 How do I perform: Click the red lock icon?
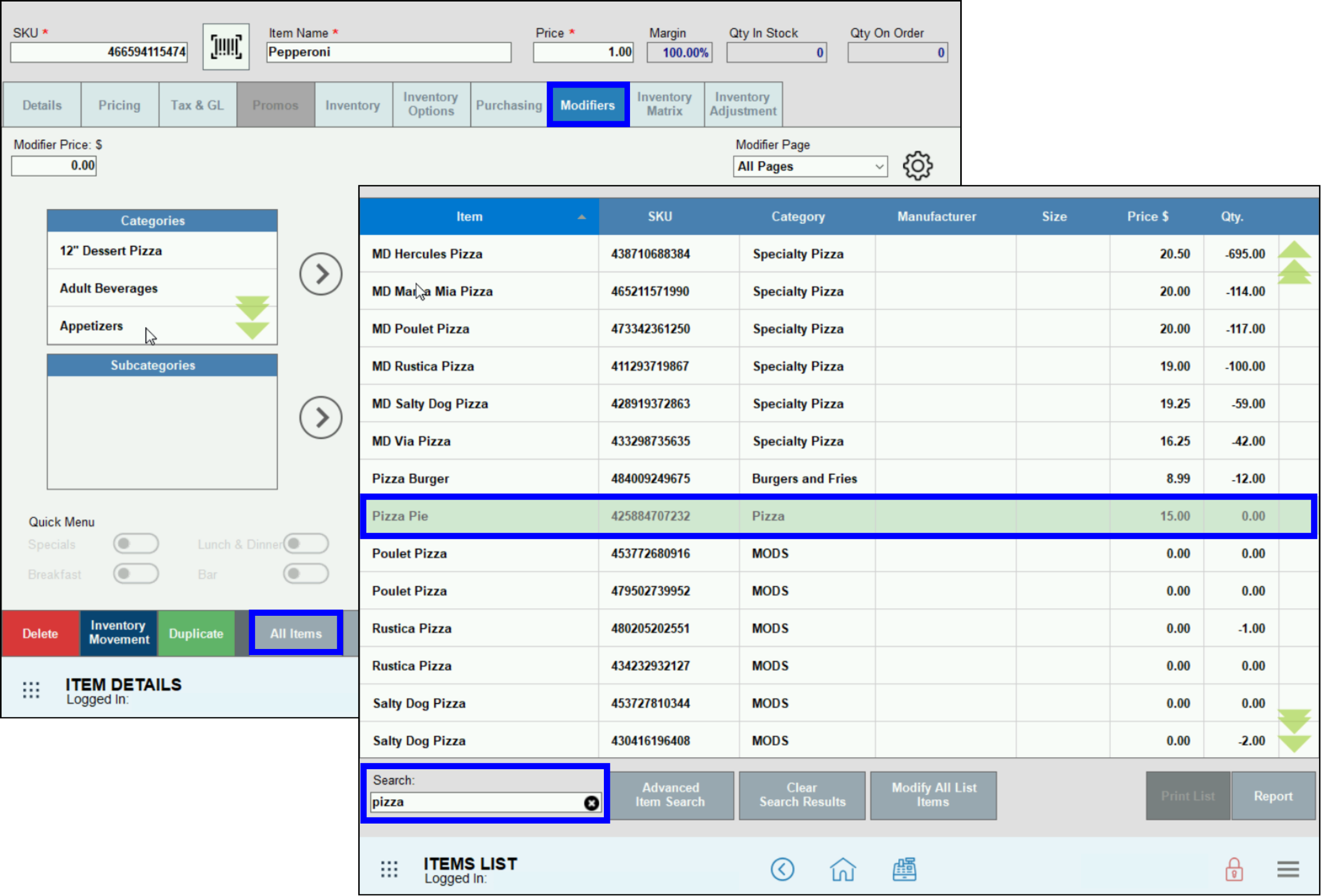(1233, 869)
